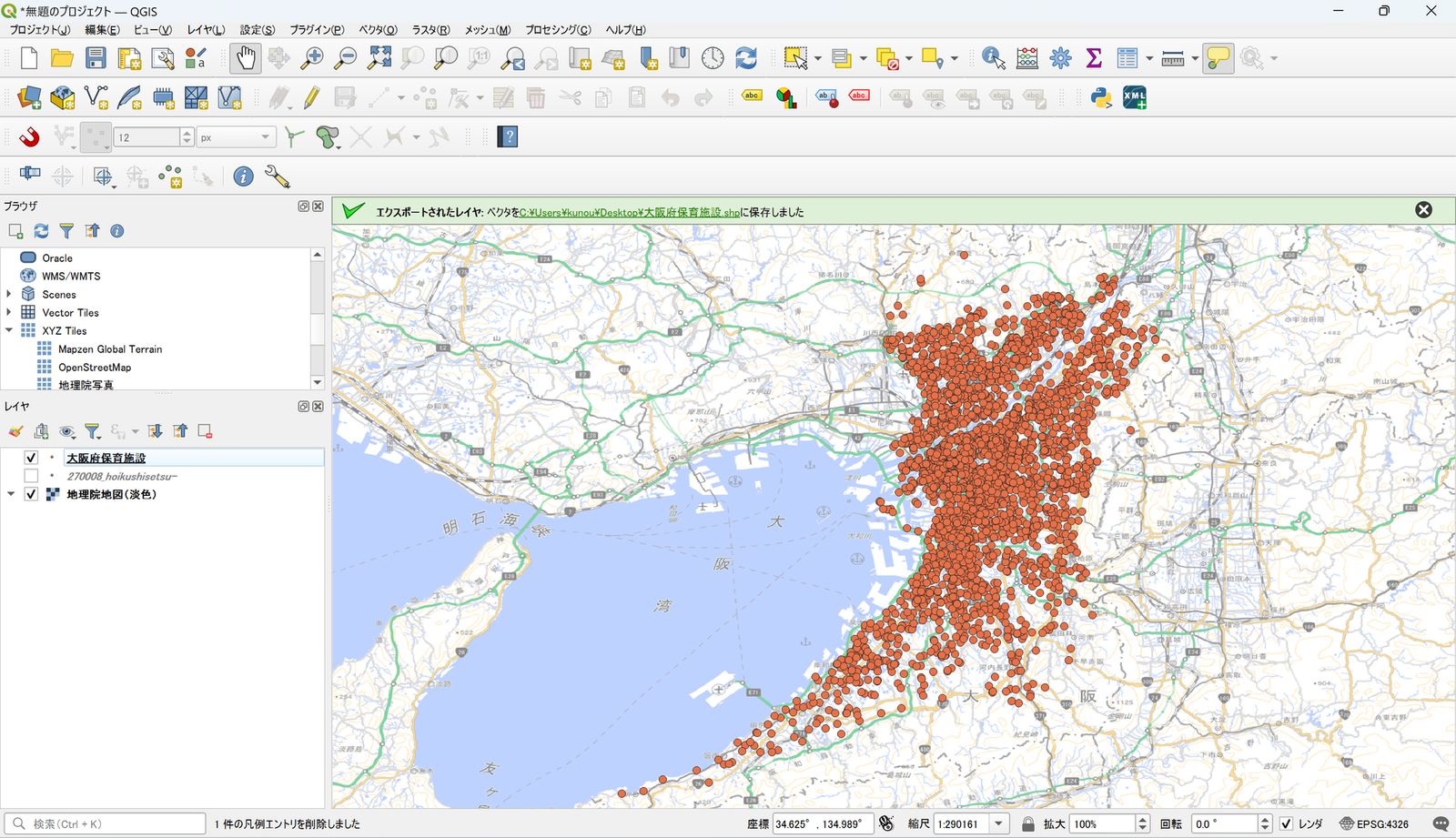
Task: Create a new project with the blank page icon
Action: click(x=28, y=58)
